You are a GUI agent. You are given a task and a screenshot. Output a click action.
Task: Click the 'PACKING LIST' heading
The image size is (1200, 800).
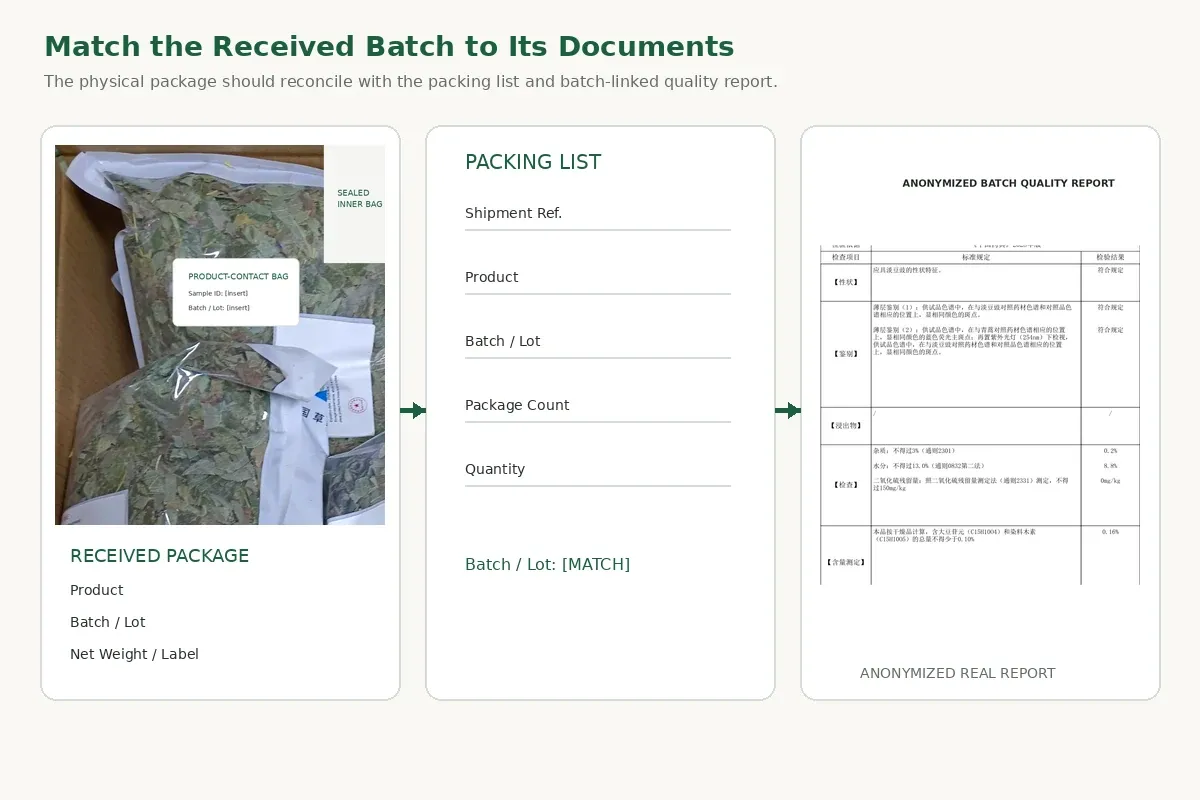tap(533, 162)
